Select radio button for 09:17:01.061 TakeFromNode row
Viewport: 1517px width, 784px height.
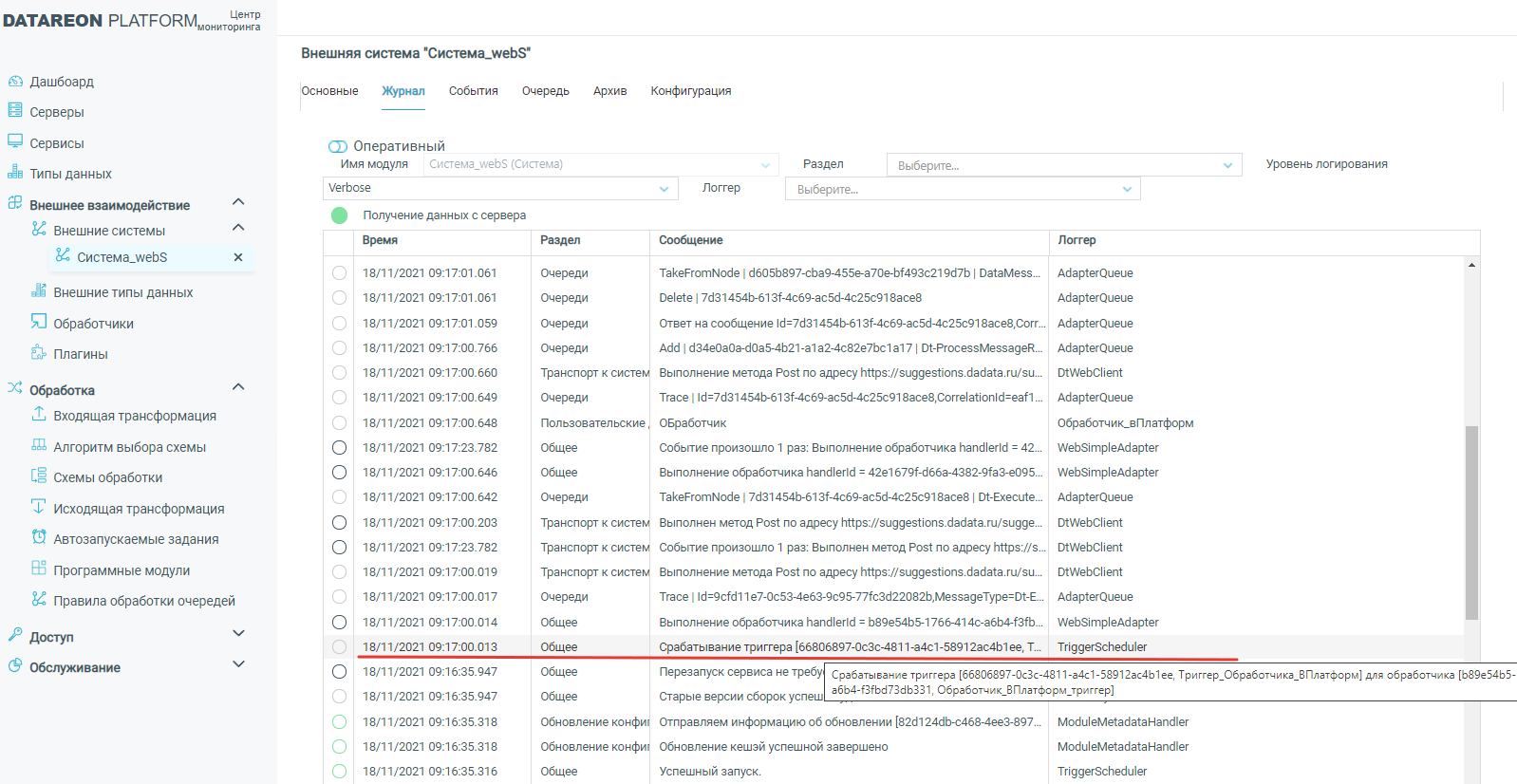pos(339,273)
